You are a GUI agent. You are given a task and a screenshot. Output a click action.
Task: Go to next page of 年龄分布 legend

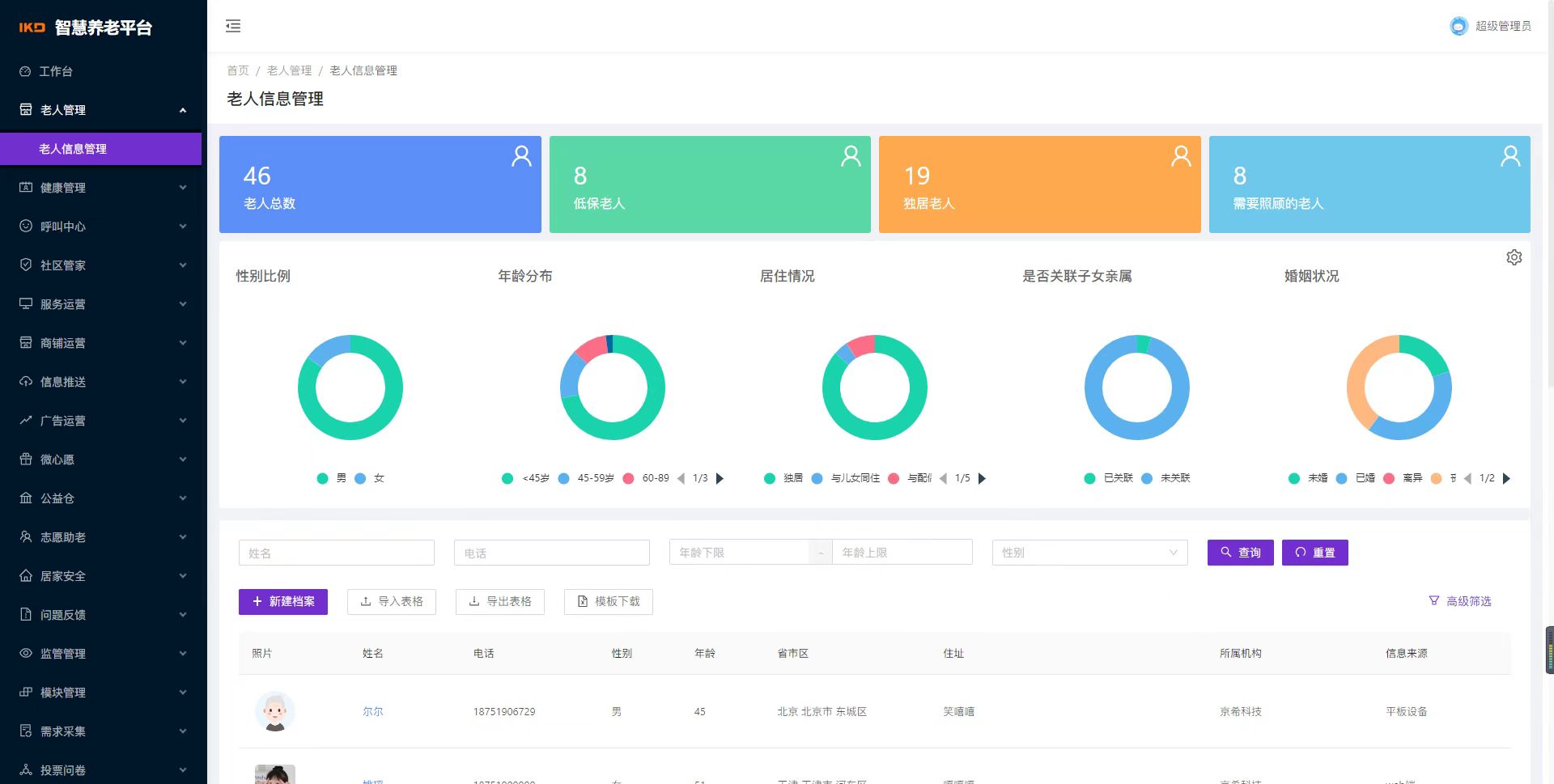720,478
